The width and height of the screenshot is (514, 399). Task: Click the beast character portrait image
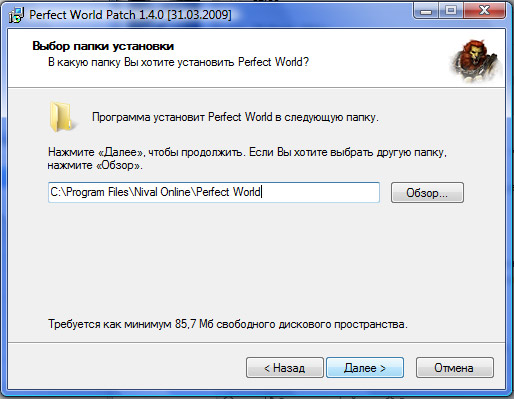476,61
